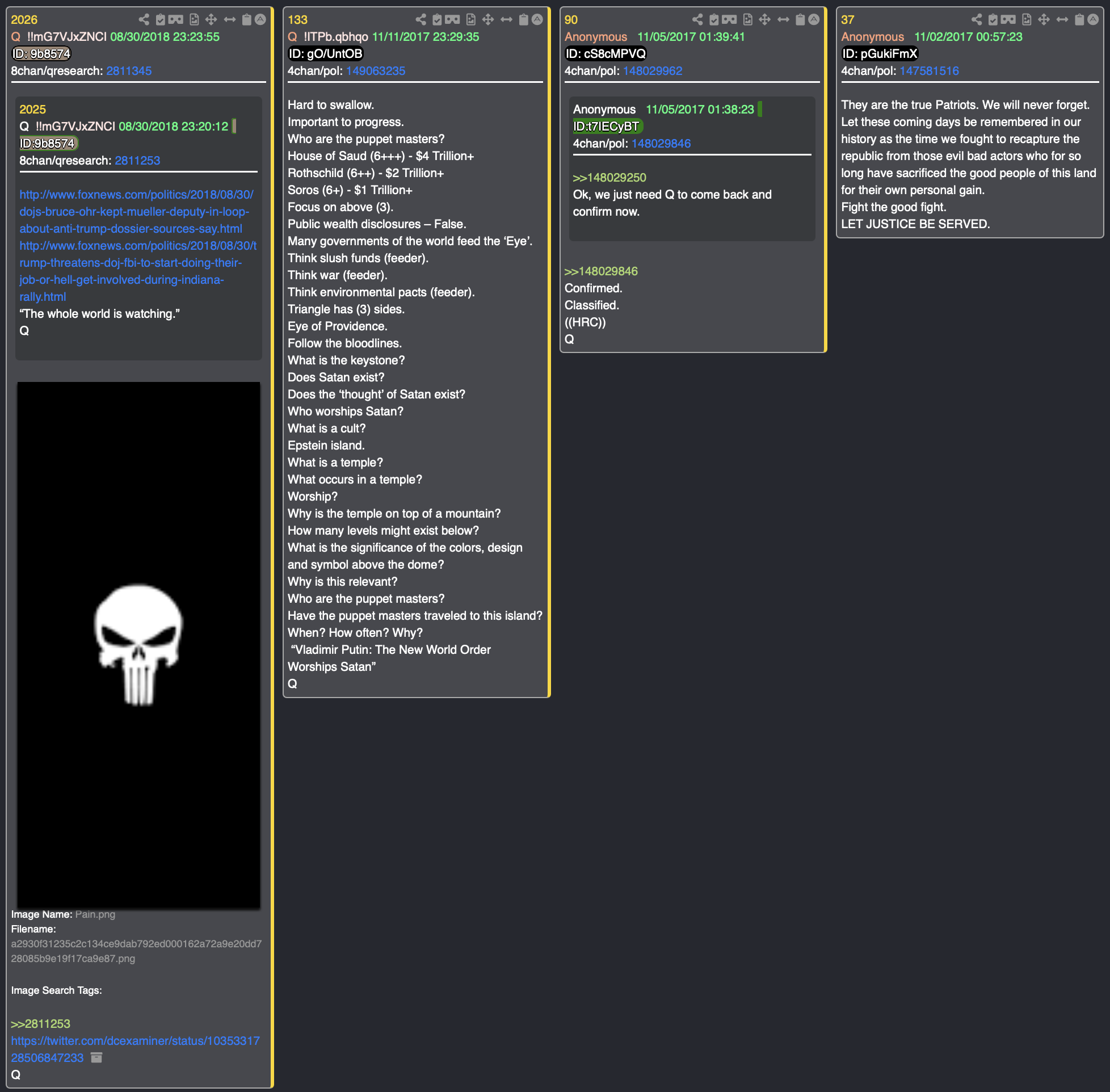Click the green ID:t7IECyBT badge
The width and height of the screenshot is (1110, 1092).
[607, 126]
